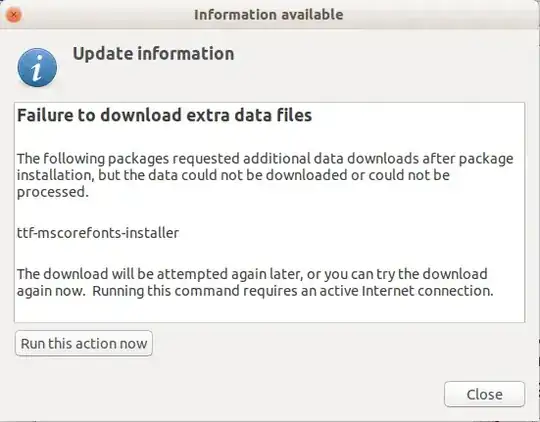Click the word installation in the description
540x422 pixels.
point(55,175)
